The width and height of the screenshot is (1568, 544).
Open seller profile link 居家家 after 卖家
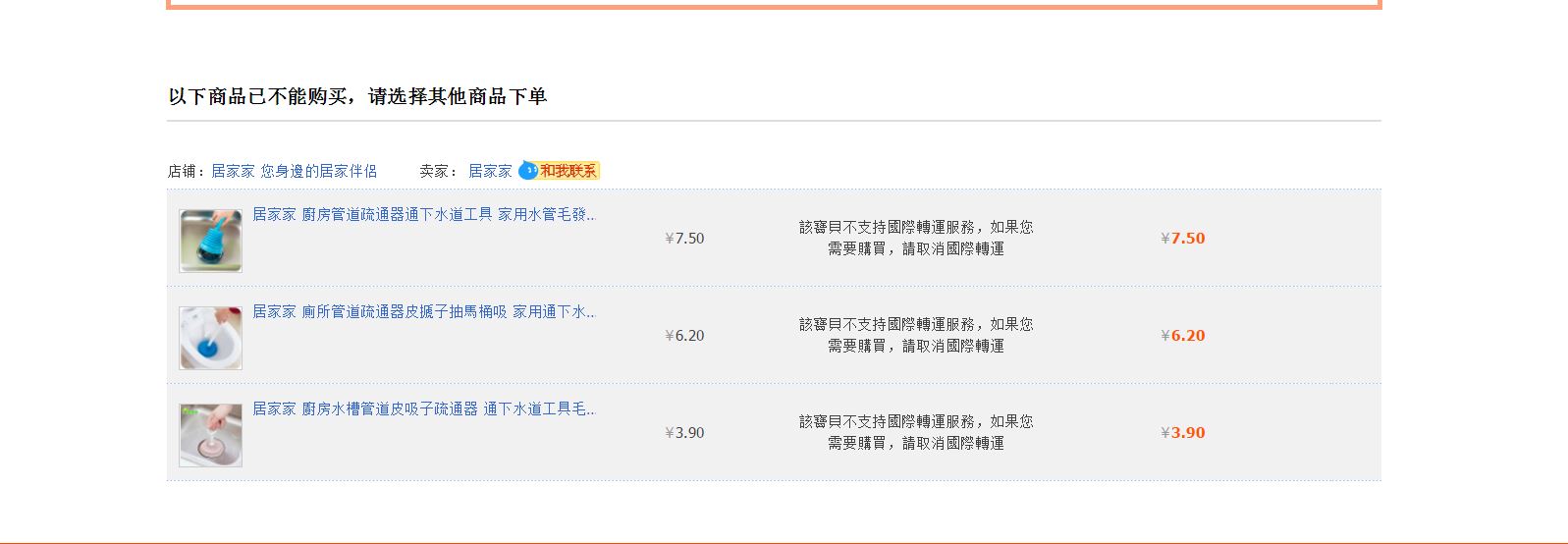(490, 171)
